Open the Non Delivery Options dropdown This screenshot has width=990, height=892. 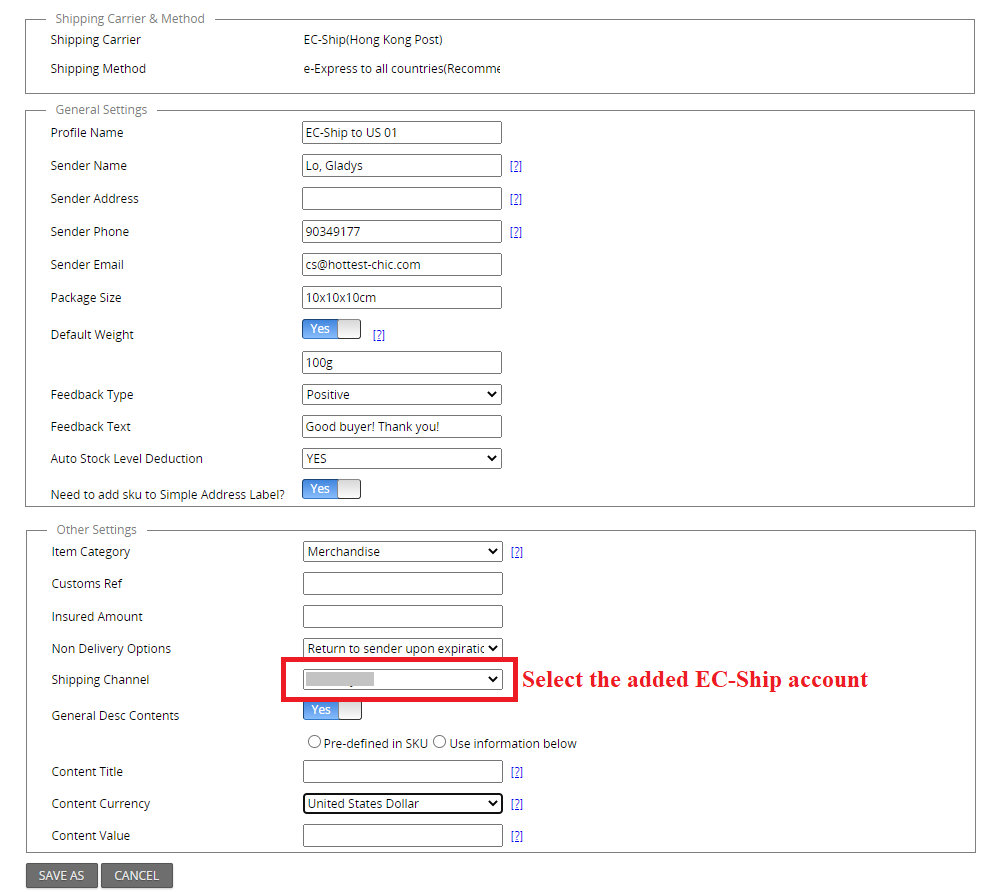coord(403,648)
